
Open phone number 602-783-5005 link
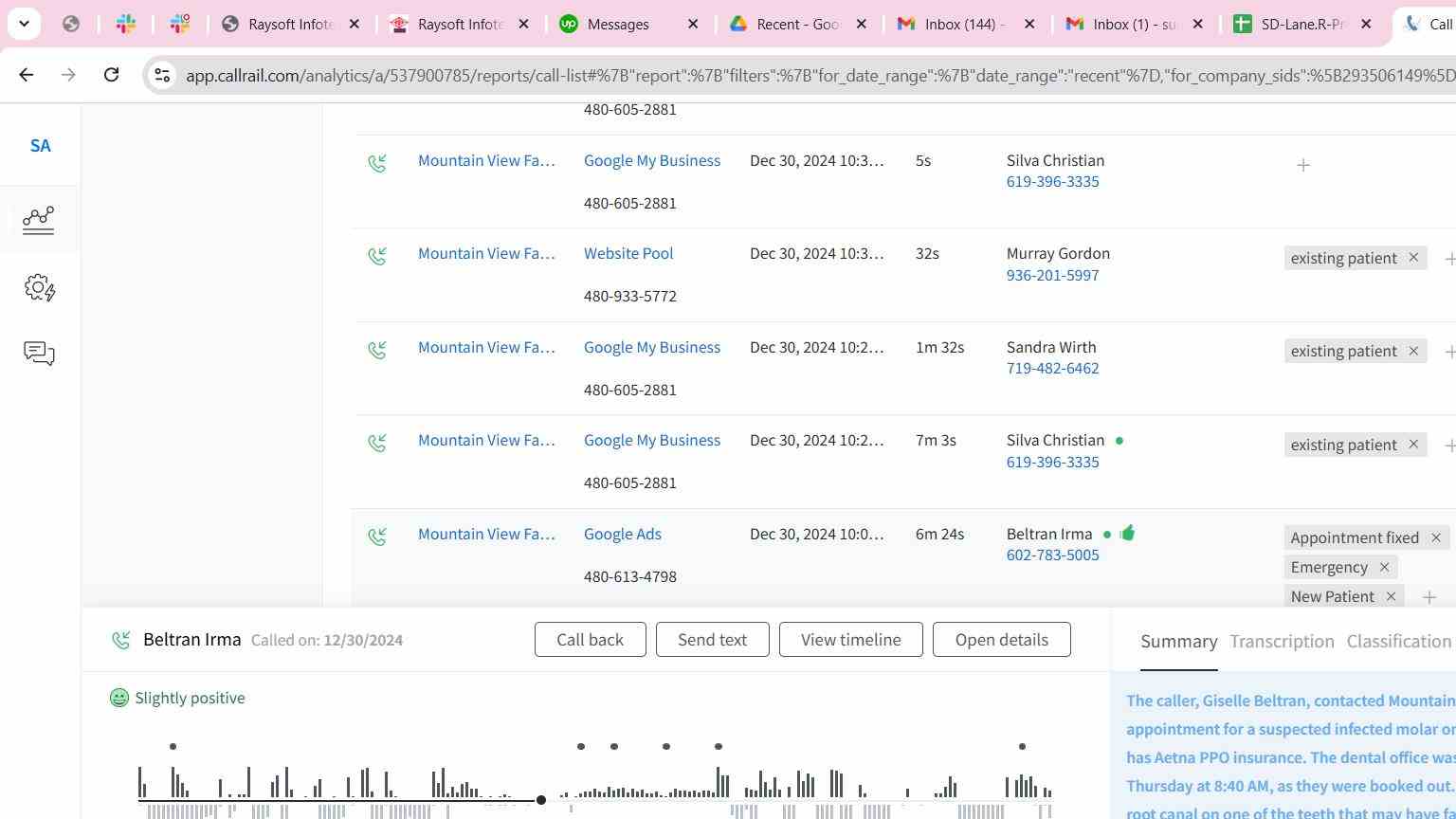tap(1052, 555)
